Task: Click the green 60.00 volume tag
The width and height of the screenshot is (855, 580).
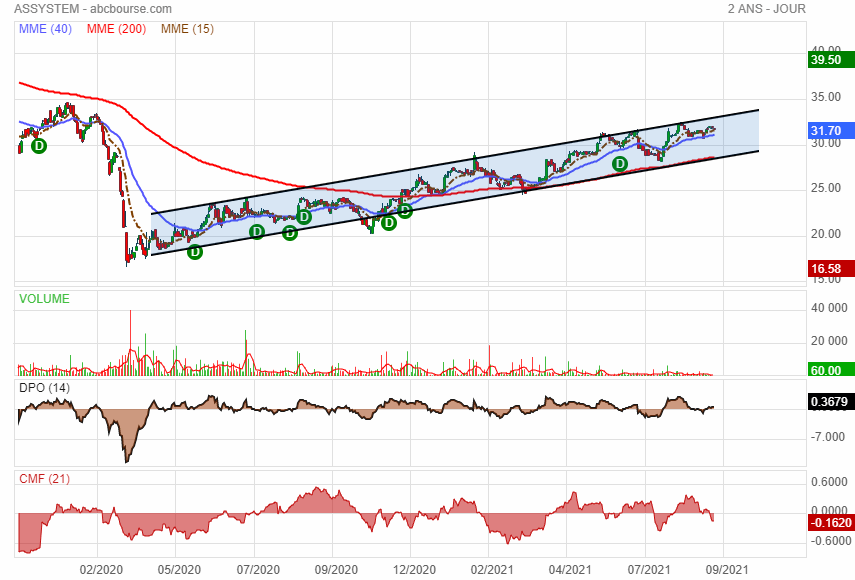Action: 831,370
